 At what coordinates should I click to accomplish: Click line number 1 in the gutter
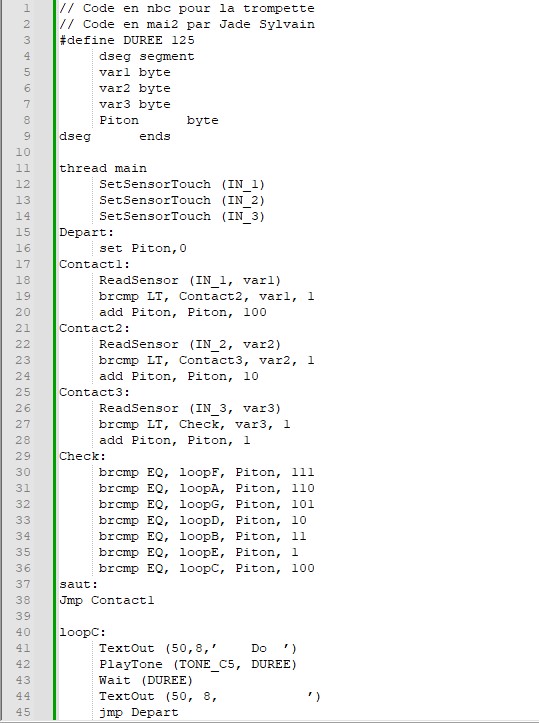click(27, 8)
